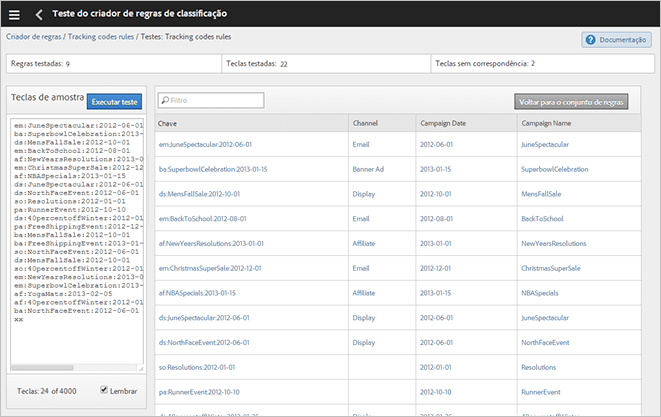The width and height of the screenshot is (661, 417).
Task: Click inside the Filtro input field
Action: (211, 100)
